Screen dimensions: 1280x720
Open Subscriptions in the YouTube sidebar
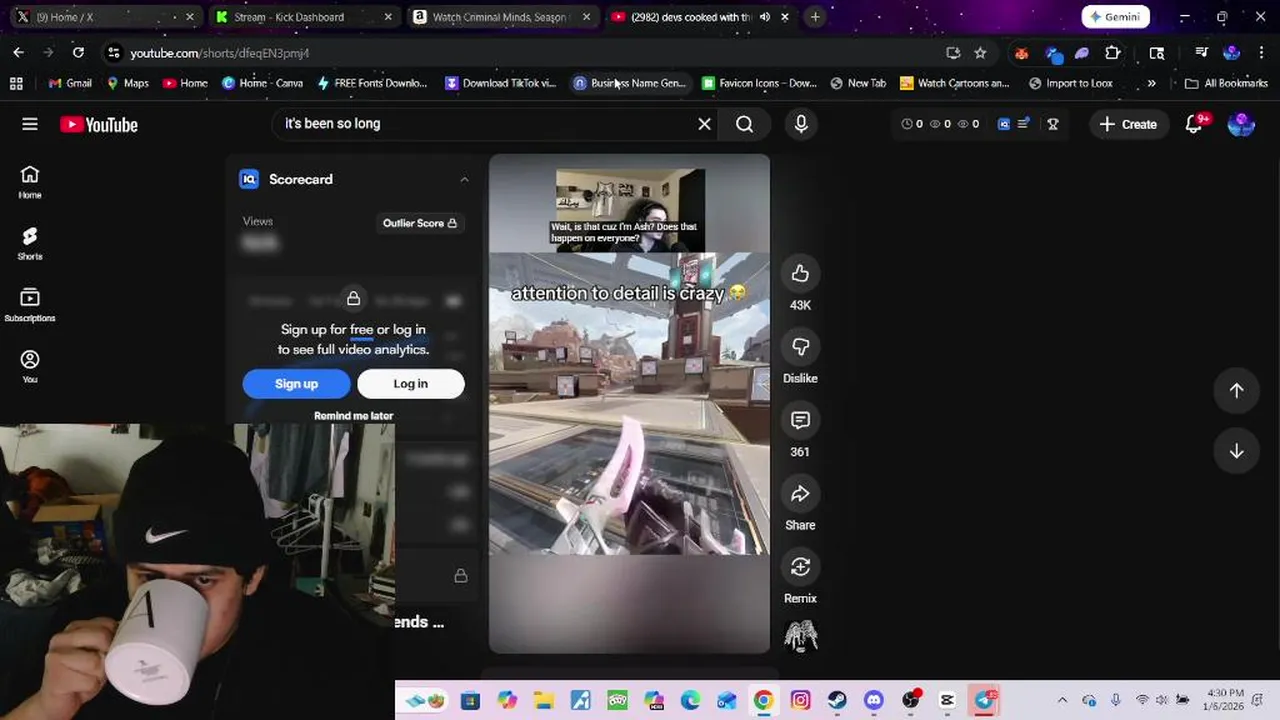(x=30, y=305)
